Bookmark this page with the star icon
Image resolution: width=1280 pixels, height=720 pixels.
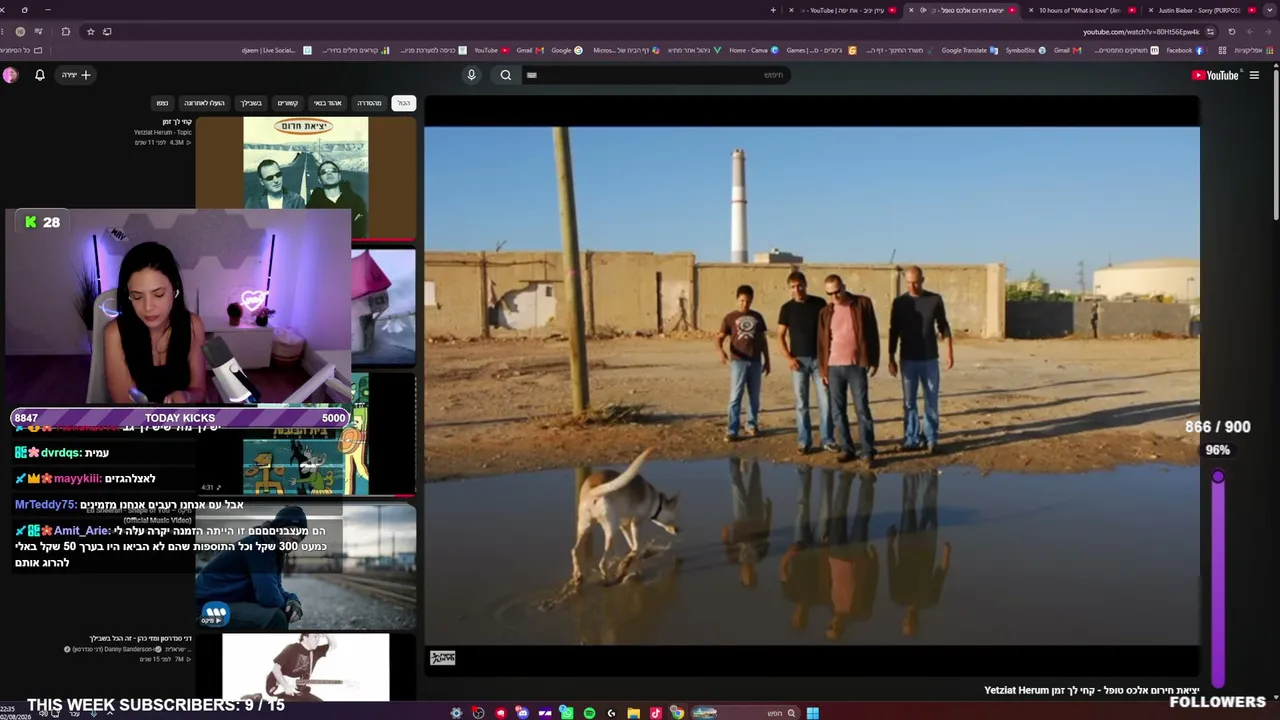pos(90,32)
